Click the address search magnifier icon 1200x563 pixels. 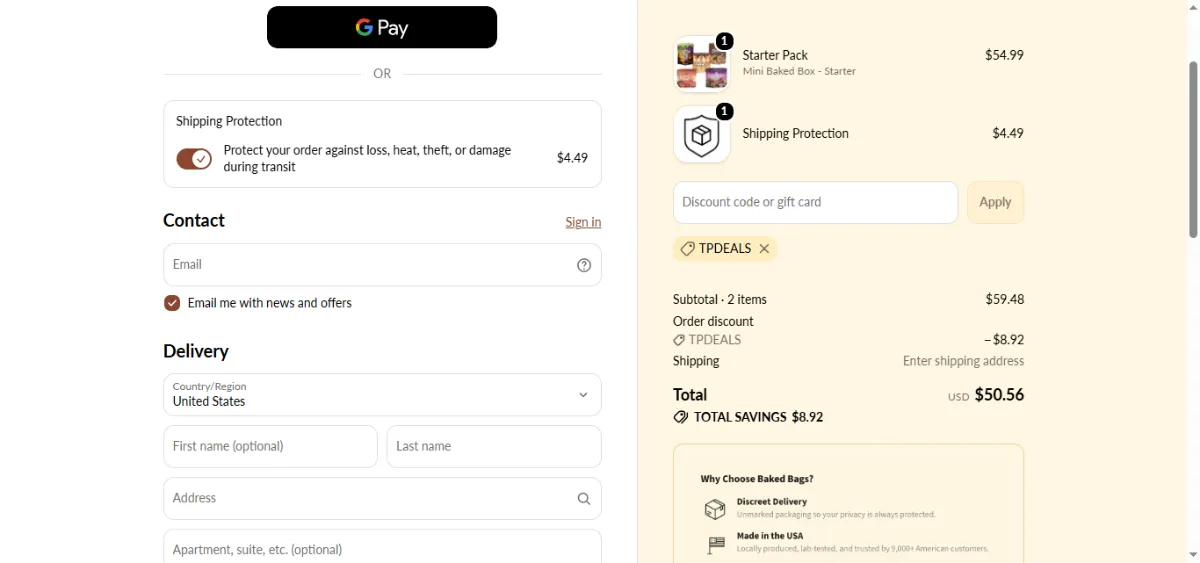[584, 498]
